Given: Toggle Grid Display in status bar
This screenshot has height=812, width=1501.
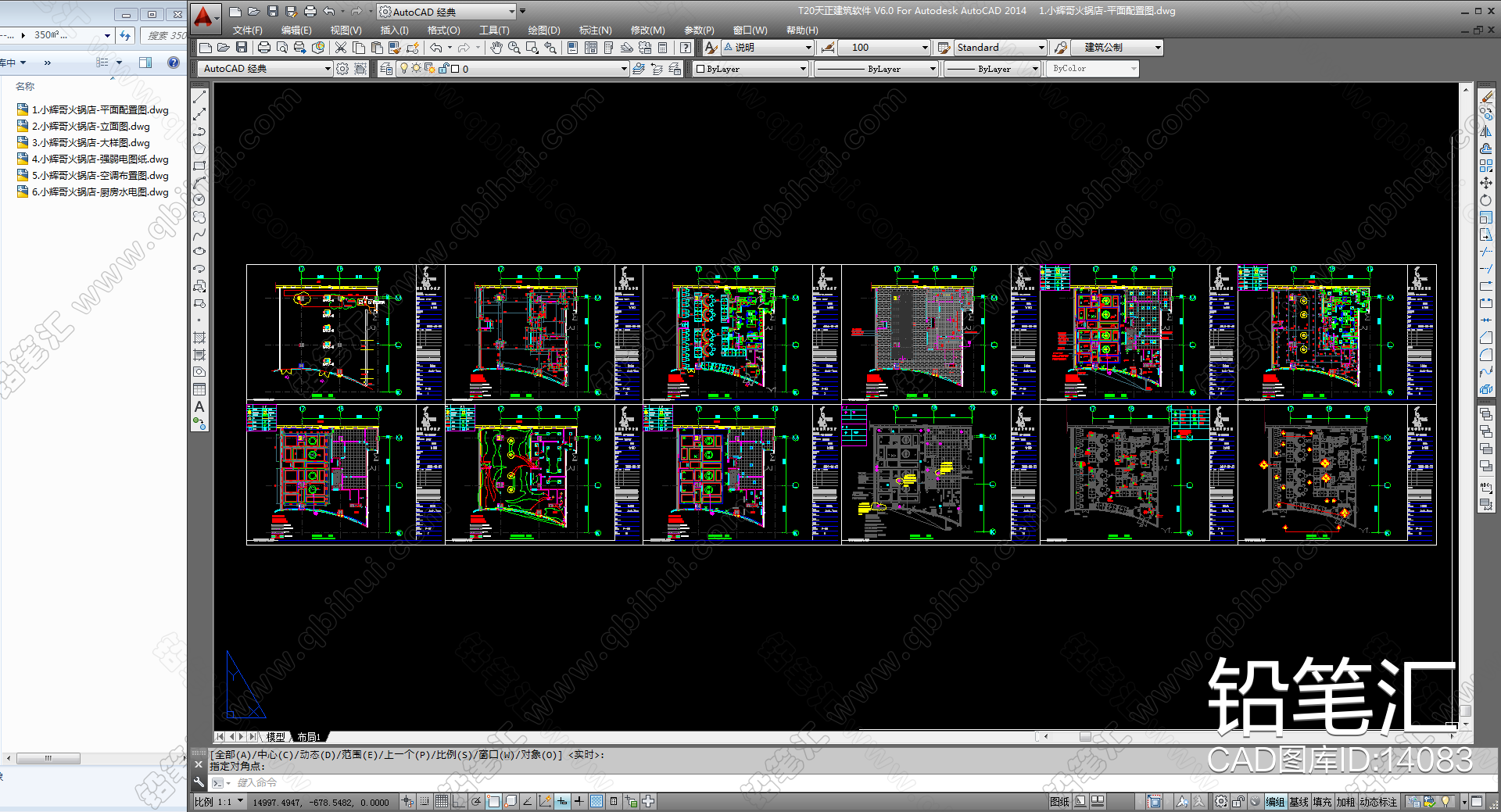Looking at the screenshot, I should click(x=442, y=801).
